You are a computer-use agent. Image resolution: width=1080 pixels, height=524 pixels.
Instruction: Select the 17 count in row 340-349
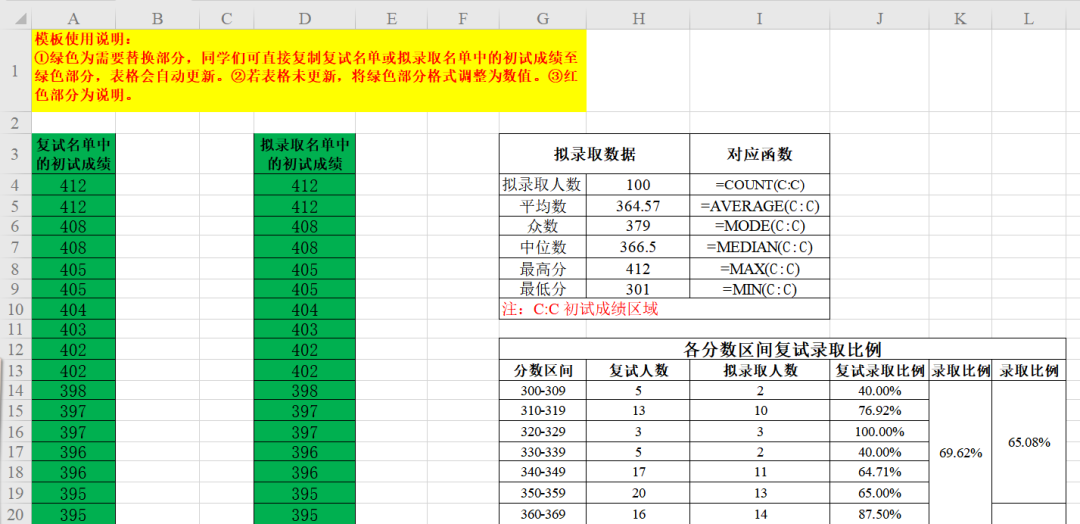[638, 473]
